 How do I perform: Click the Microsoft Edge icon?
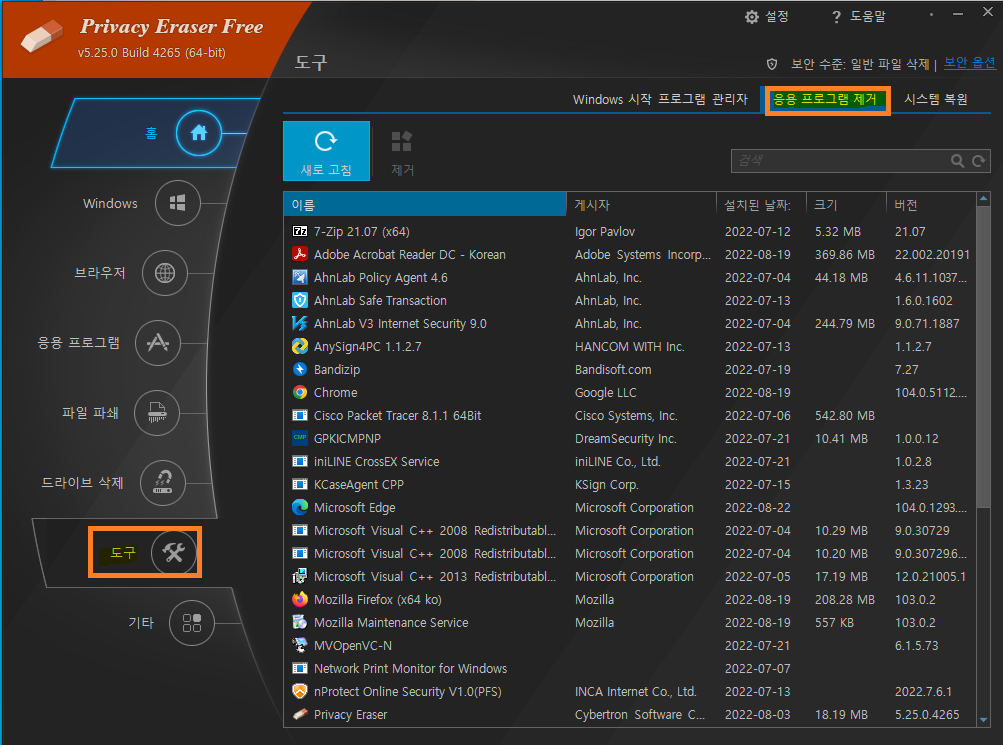299,508
